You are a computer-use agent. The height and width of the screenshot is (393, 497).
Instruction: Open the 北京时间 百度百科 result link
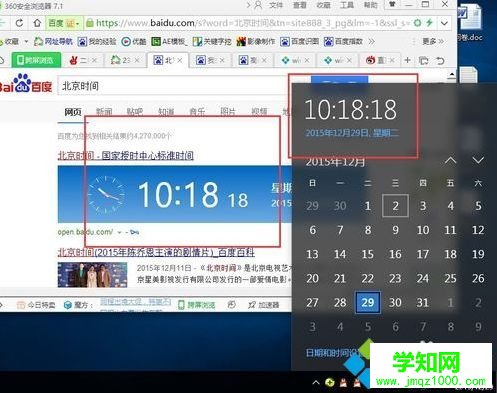[156, 252]
